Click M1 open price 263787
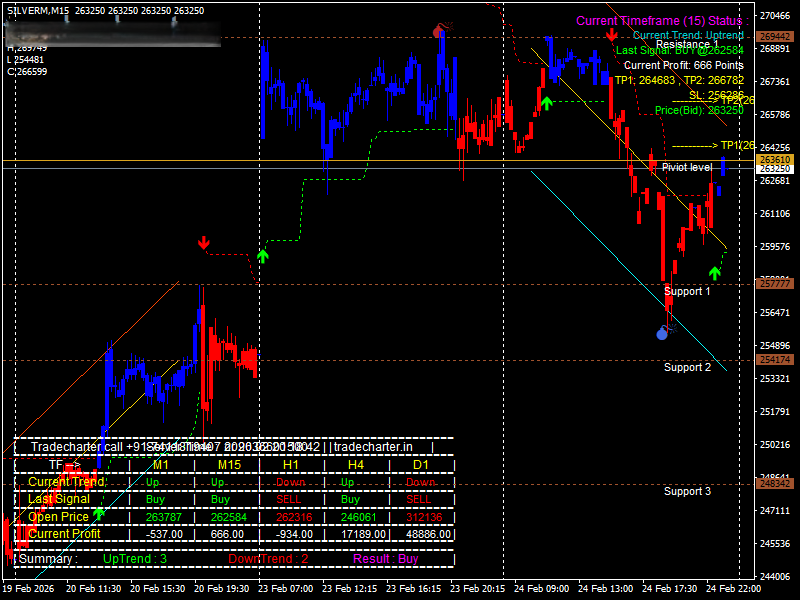800x600 pixels. (x=164, y=517)
